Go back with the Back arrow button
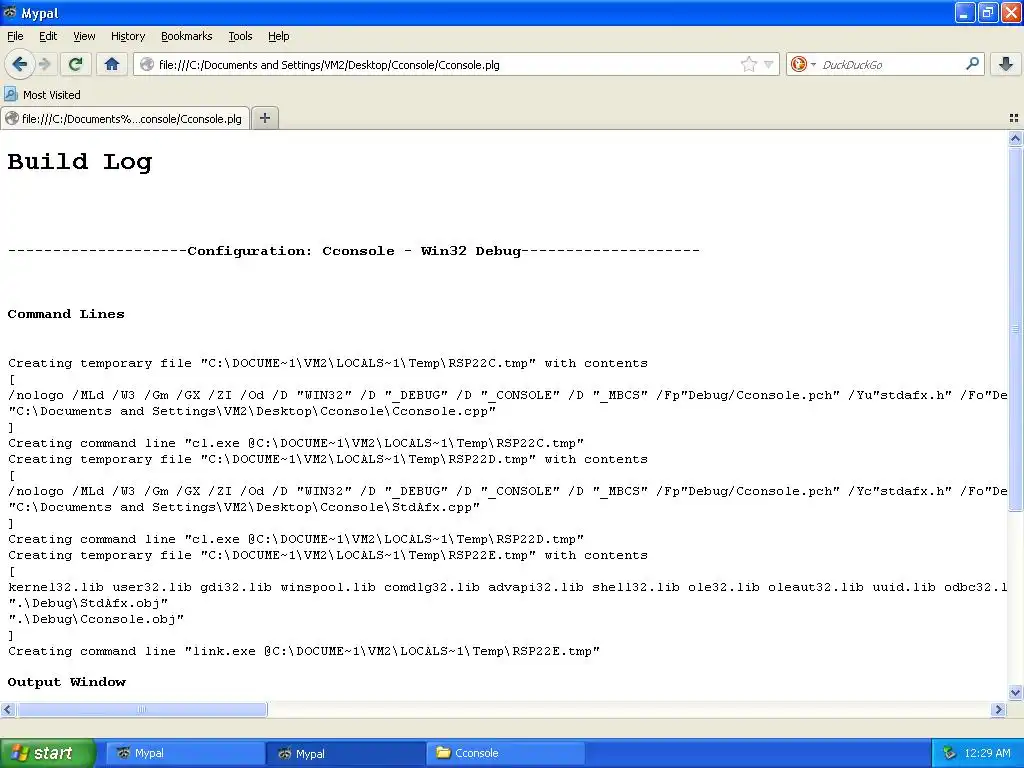This screenshot has height=768, width=1024. pyautogui.click(x=20, y=64)
